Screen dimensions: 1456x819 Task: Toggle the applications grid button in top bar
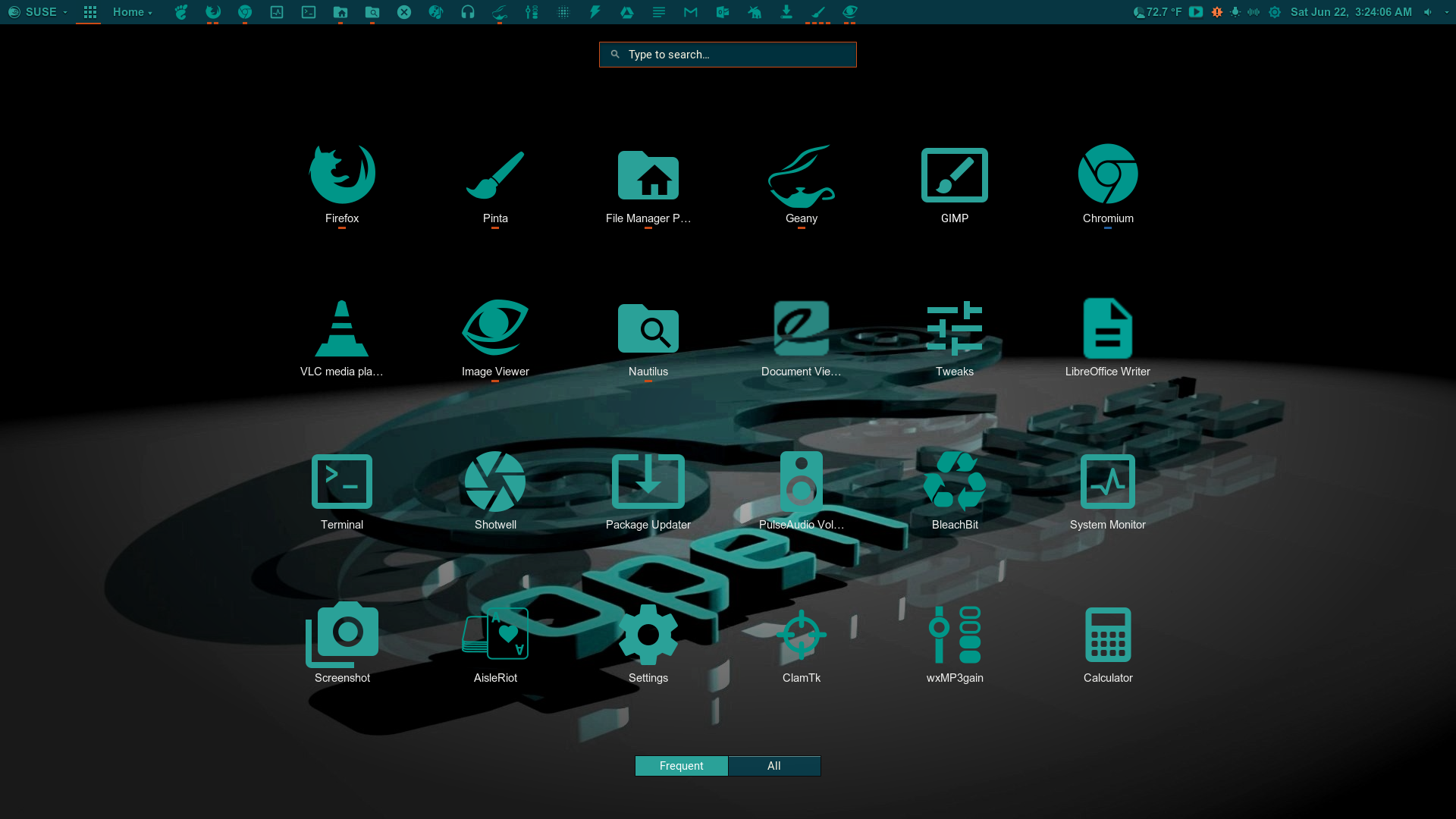point(89,12)
